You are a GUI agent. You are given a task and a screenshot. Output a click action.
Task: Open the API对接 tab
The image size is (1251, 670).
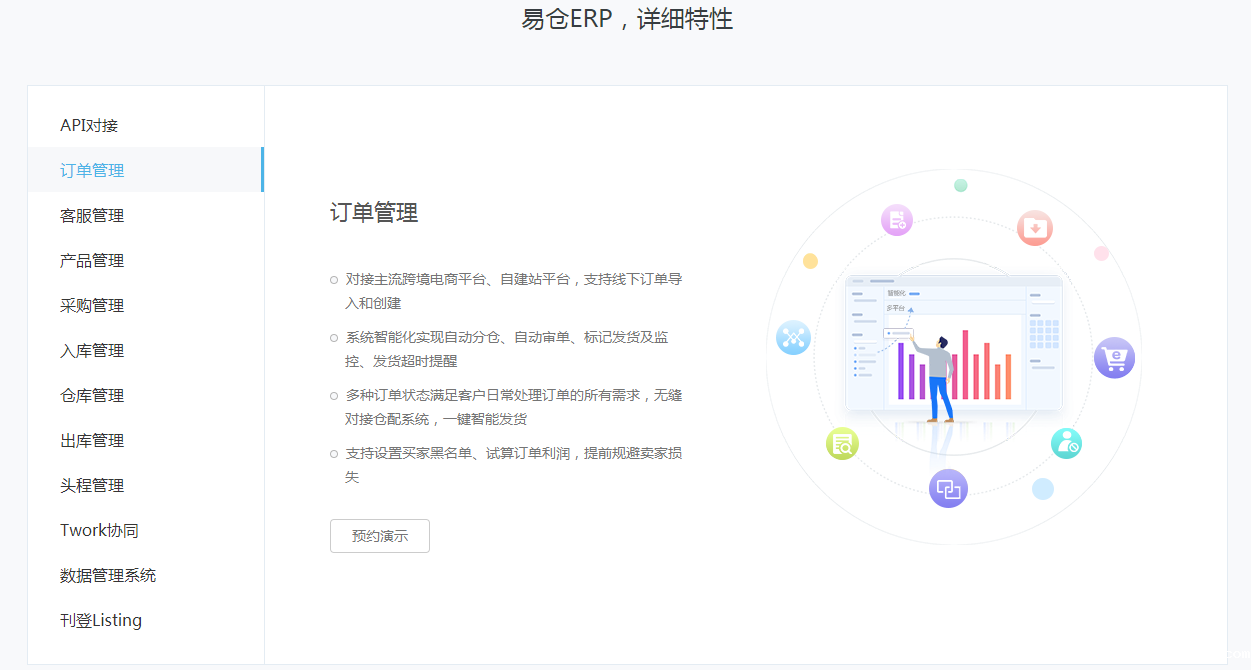(x=89, y=125)
